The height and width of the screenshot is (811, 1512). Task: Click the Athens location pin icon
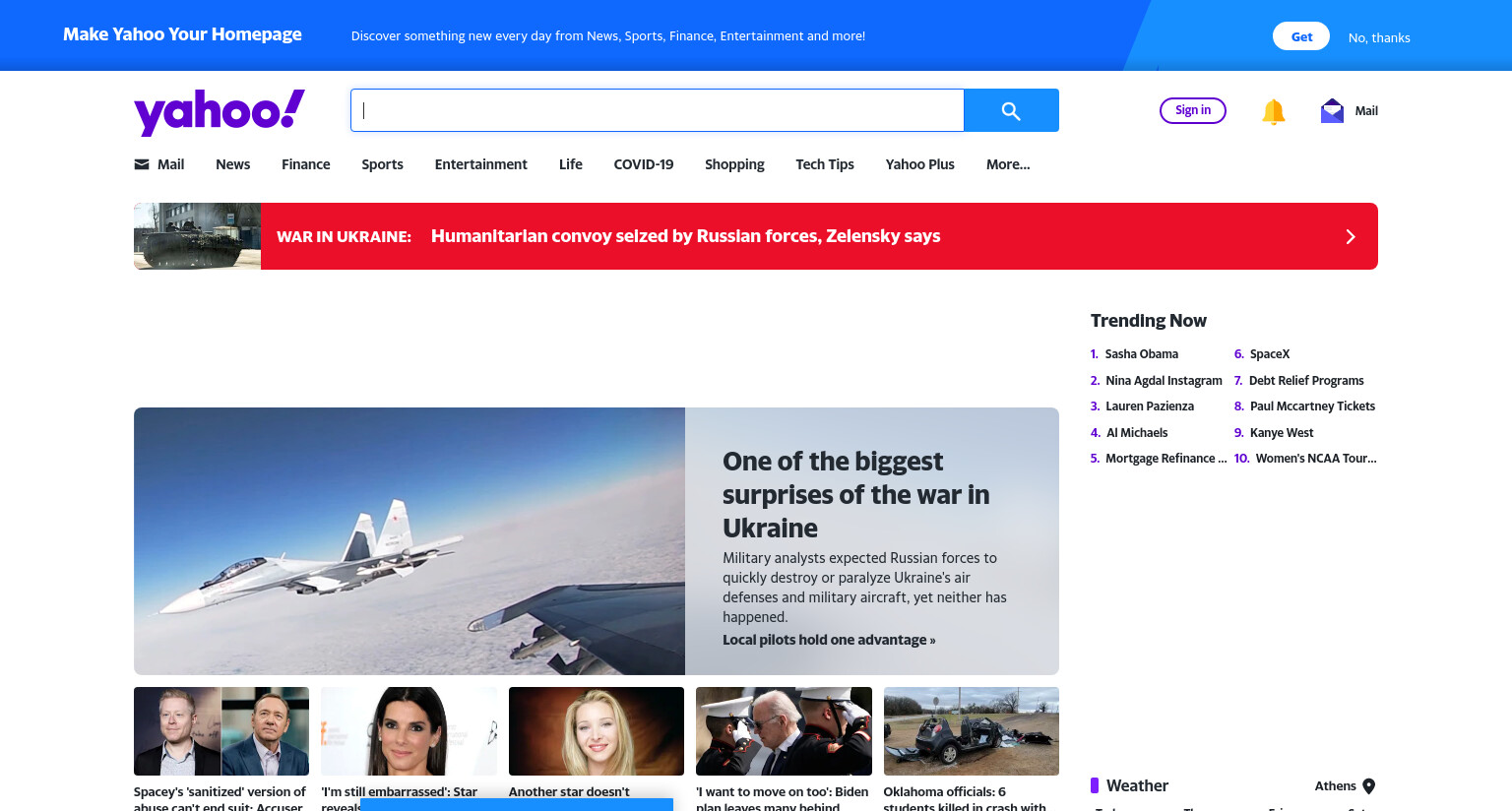pos(1368,786)
